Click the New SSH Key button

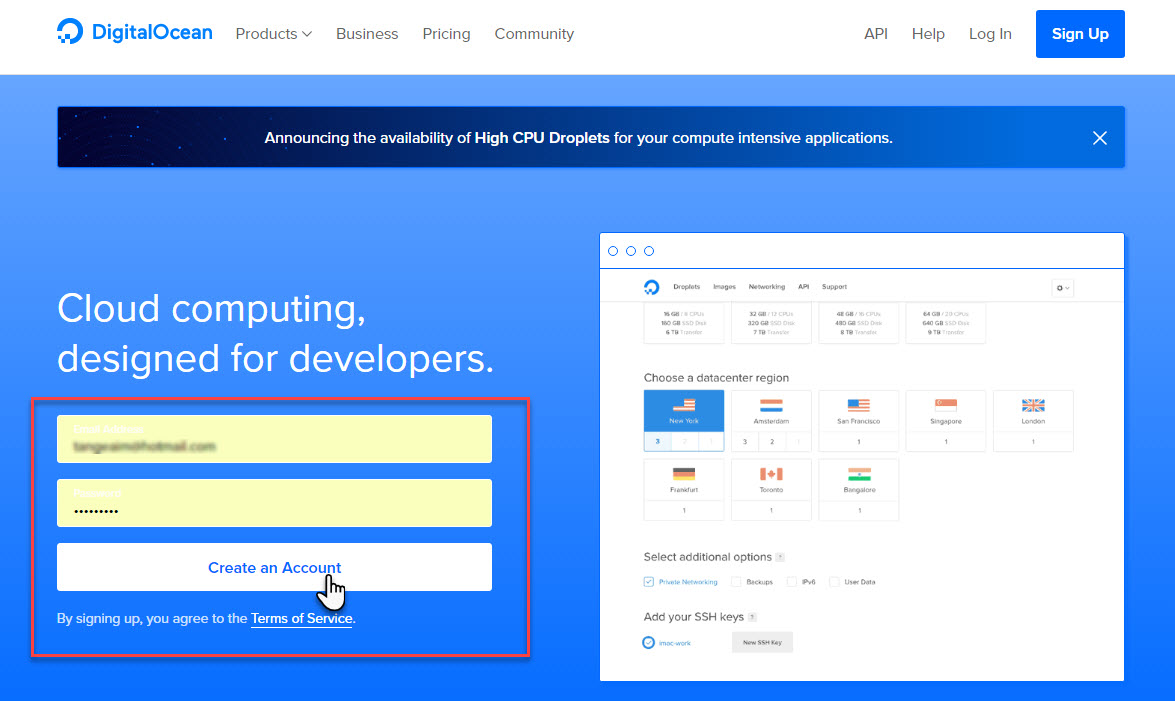(762, 643)
